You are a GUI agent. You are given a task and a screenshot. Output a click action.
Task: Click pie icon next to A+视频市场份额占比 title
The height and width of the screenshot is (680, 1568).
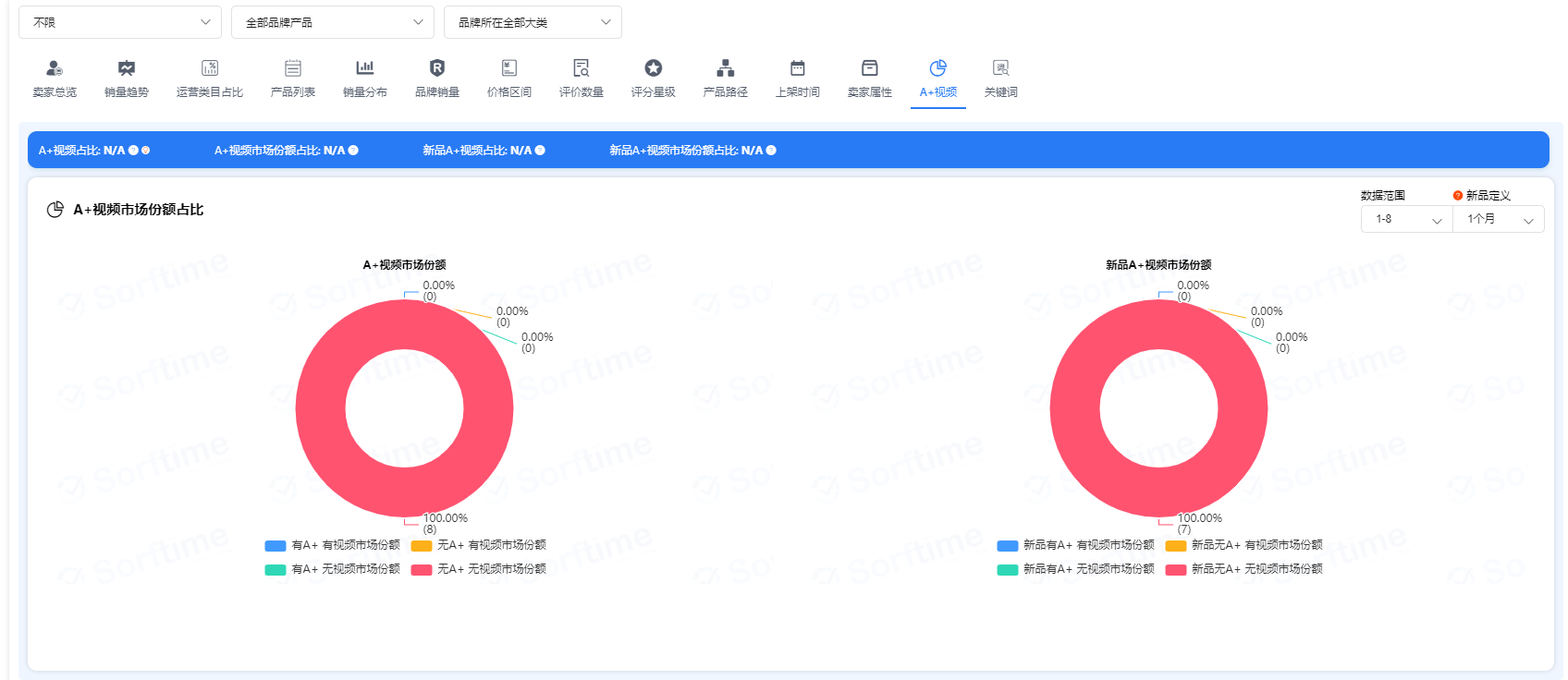coord(55,210)
